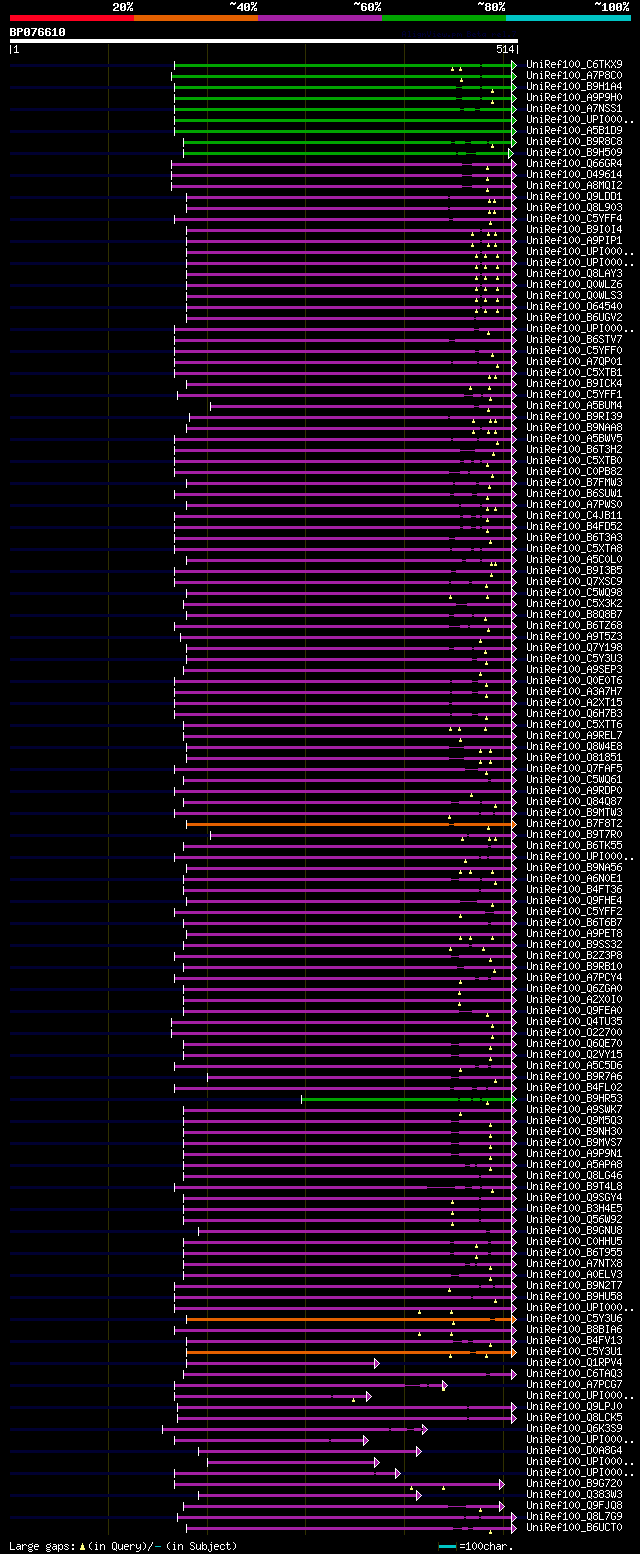Select the UniRef100_B9T7R0 label
This screenshot has height=1554, width=640.
(574, 834)
